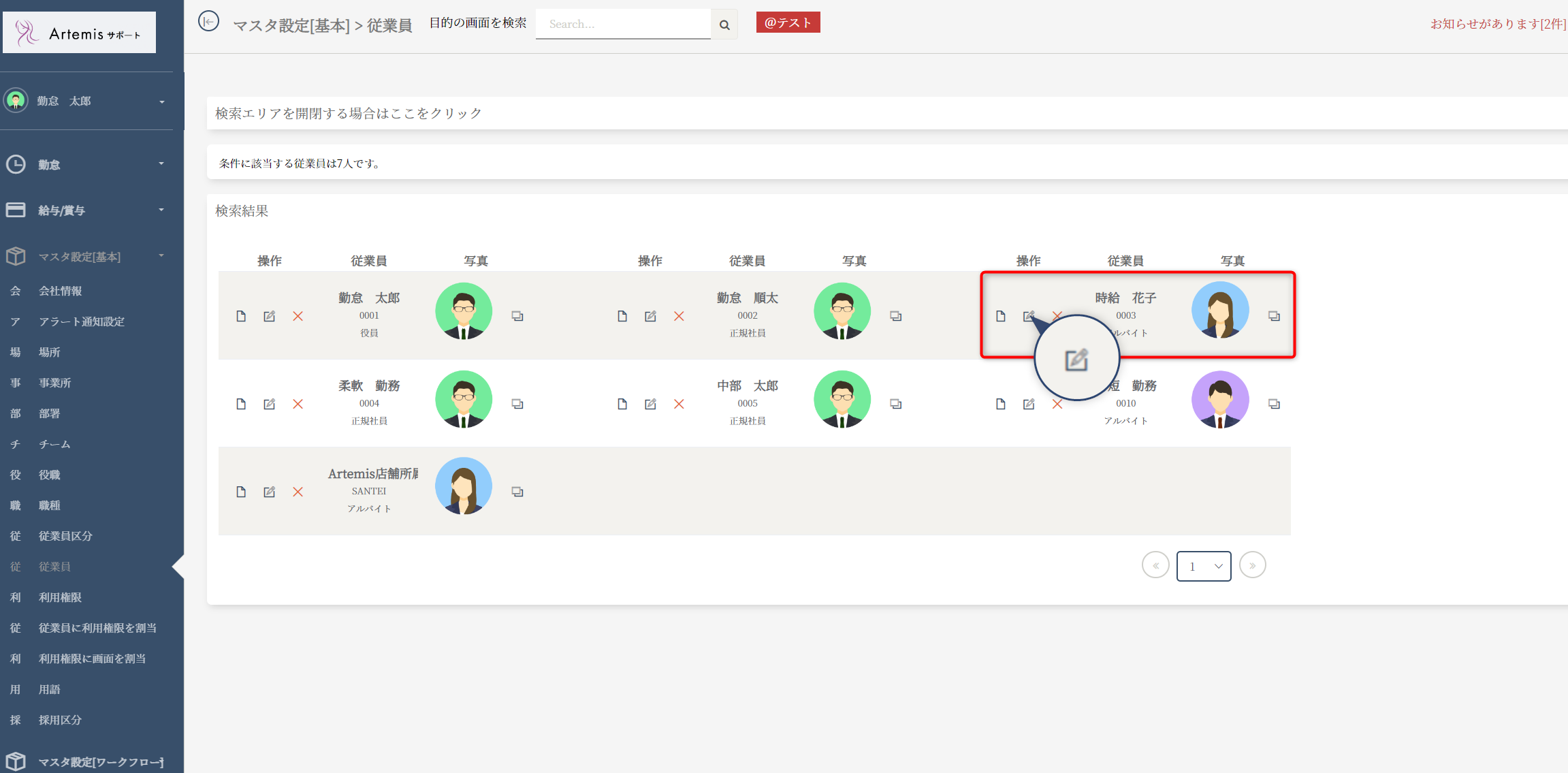Click the edit icon for 中部 太郎
Viewport: 1568px width, 773px height.
[650, 404]
